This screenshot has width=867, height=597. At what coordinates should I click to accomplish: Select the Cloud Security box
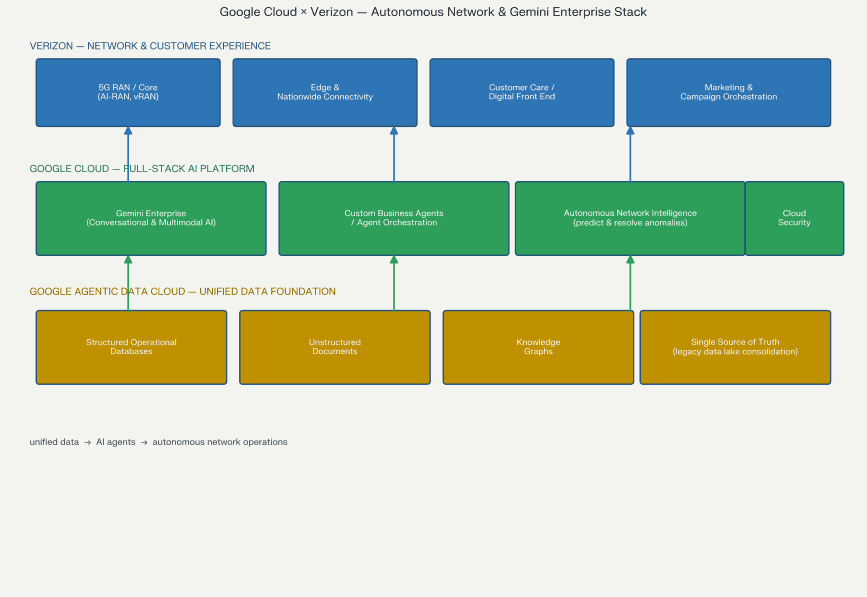[x=795, y=218]
